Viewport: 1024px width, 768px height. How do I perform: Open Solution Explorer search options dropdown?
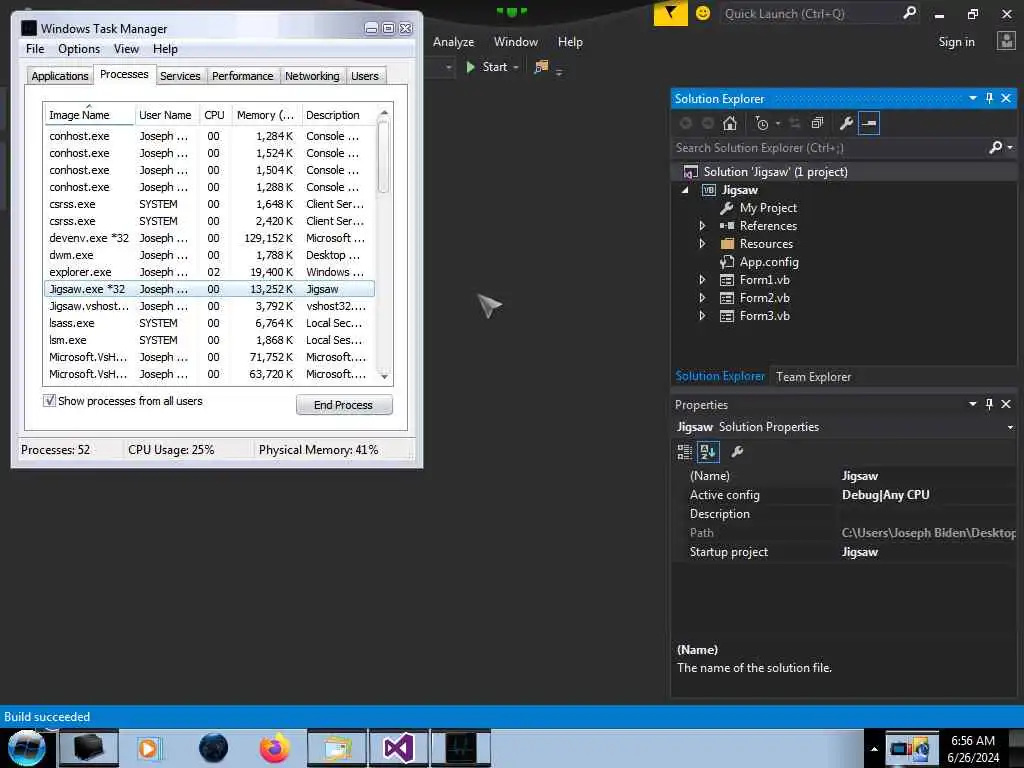click(1010, 148)
